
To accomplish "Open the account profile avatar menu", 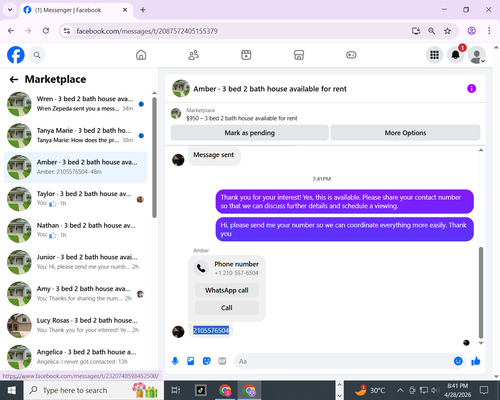I will click(477, 55).
